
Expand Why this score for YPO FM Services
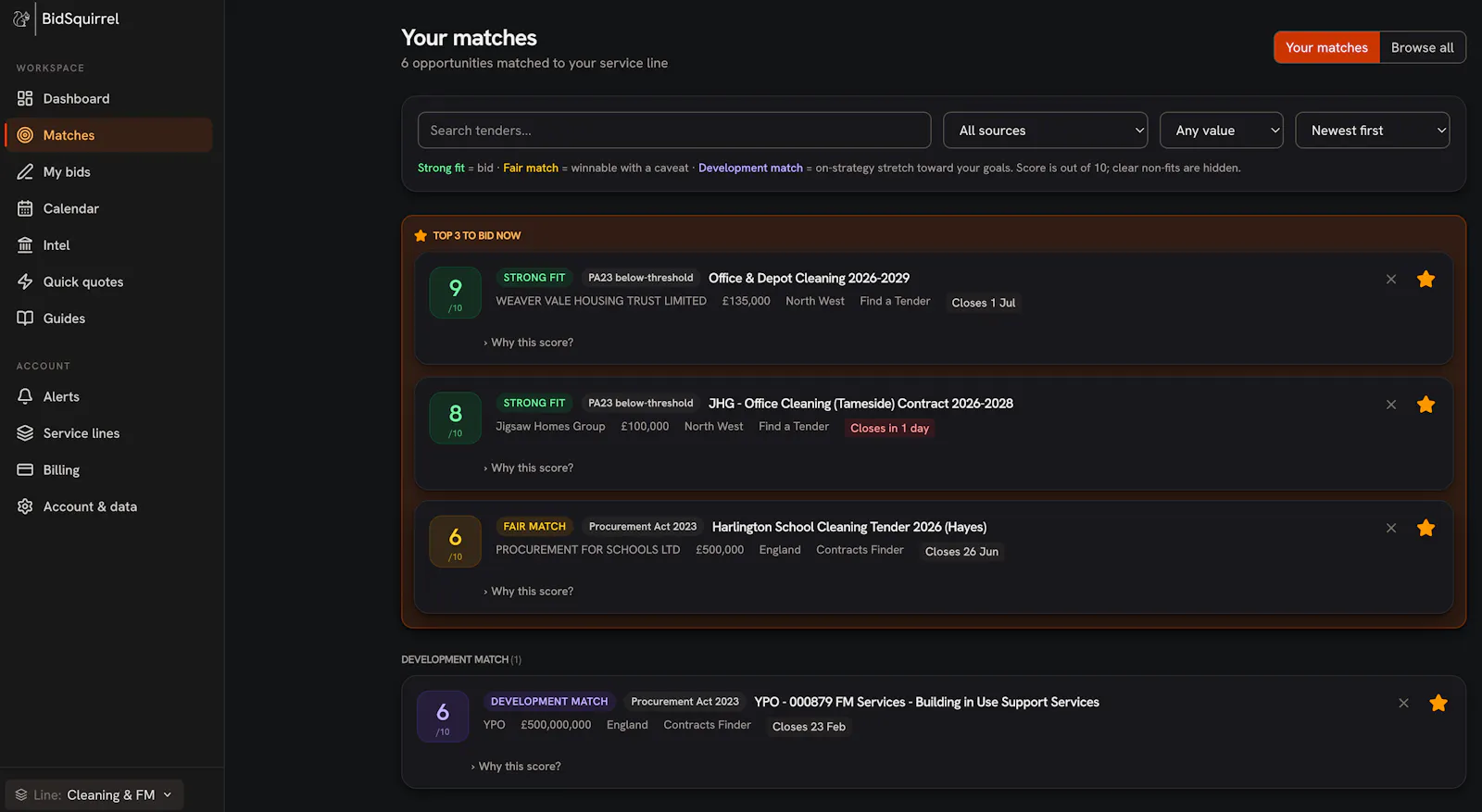516,766
